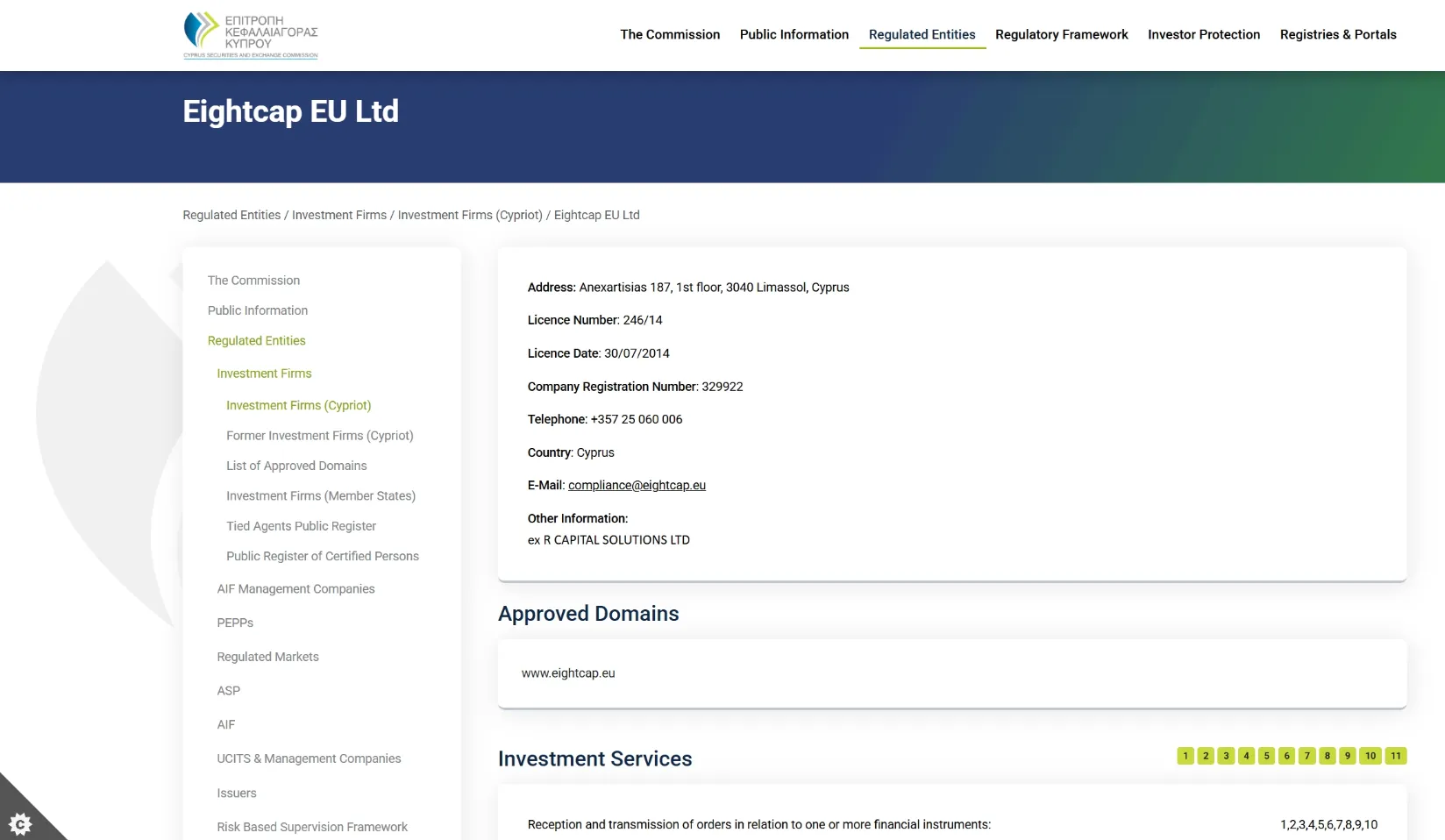Click the compliance@eightcap.eu email link
The image size is (1445, 840).
pyautogui.click(x=637, y=485)
